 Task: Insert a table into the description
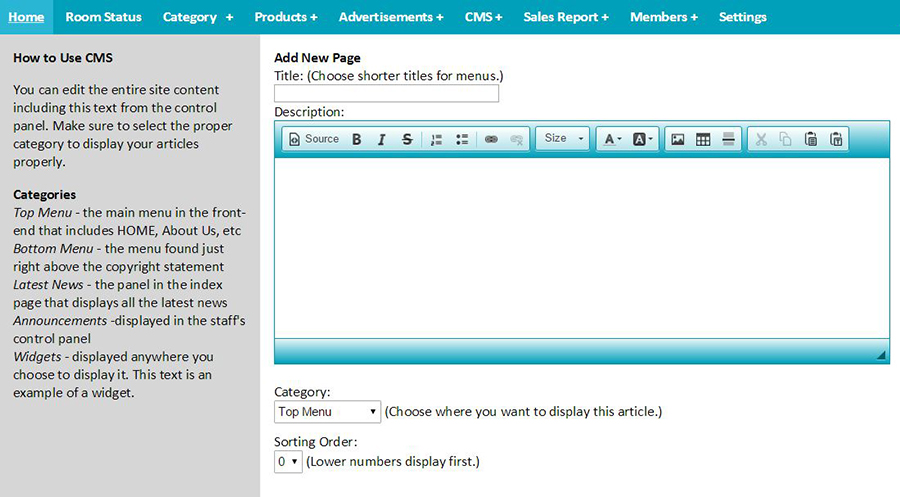[x=703, y=139]
